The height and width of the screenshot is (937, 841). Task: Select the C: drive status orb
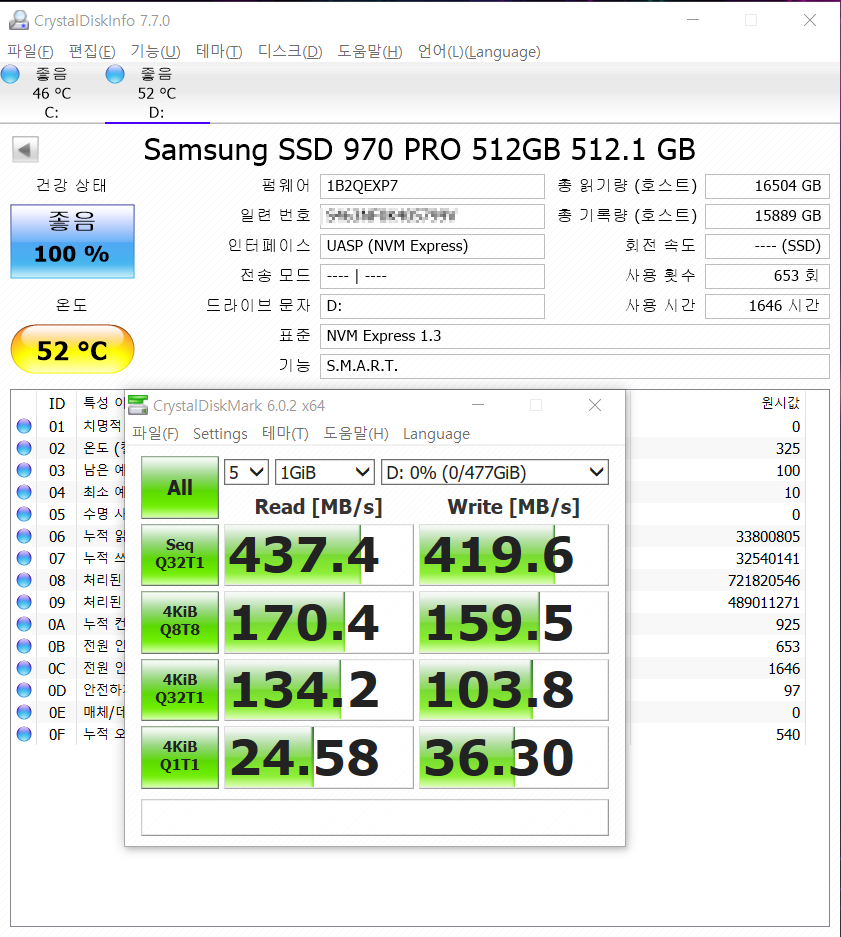tap(10, 74)
